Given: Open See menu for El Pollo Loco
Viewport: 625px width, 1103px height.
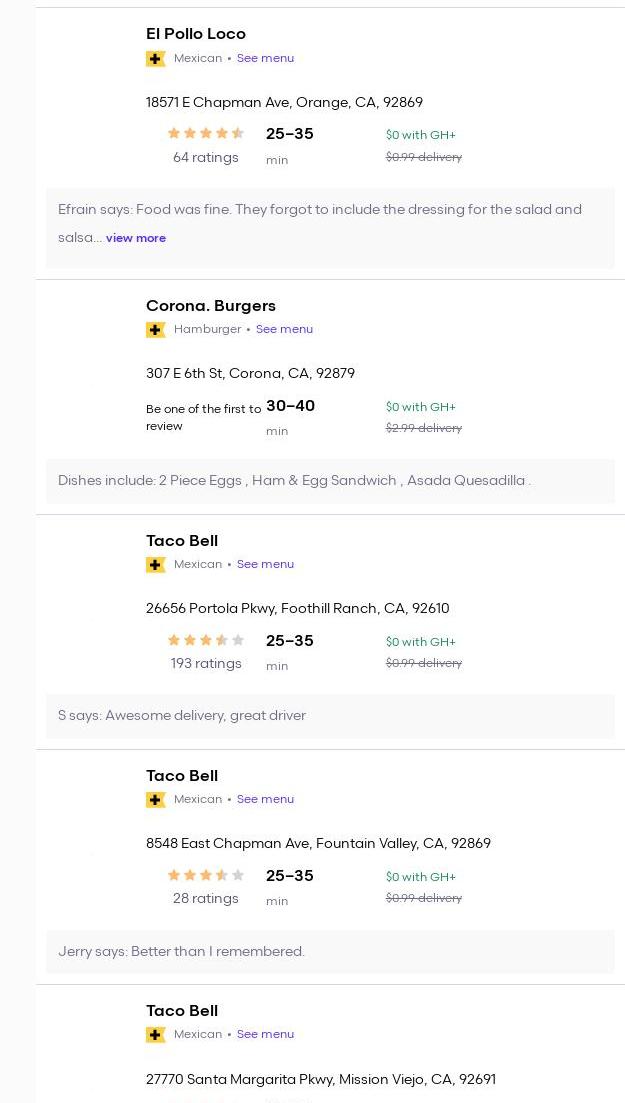Looking at the screenshot, I should pyautogui.click(x=265, y=58).
